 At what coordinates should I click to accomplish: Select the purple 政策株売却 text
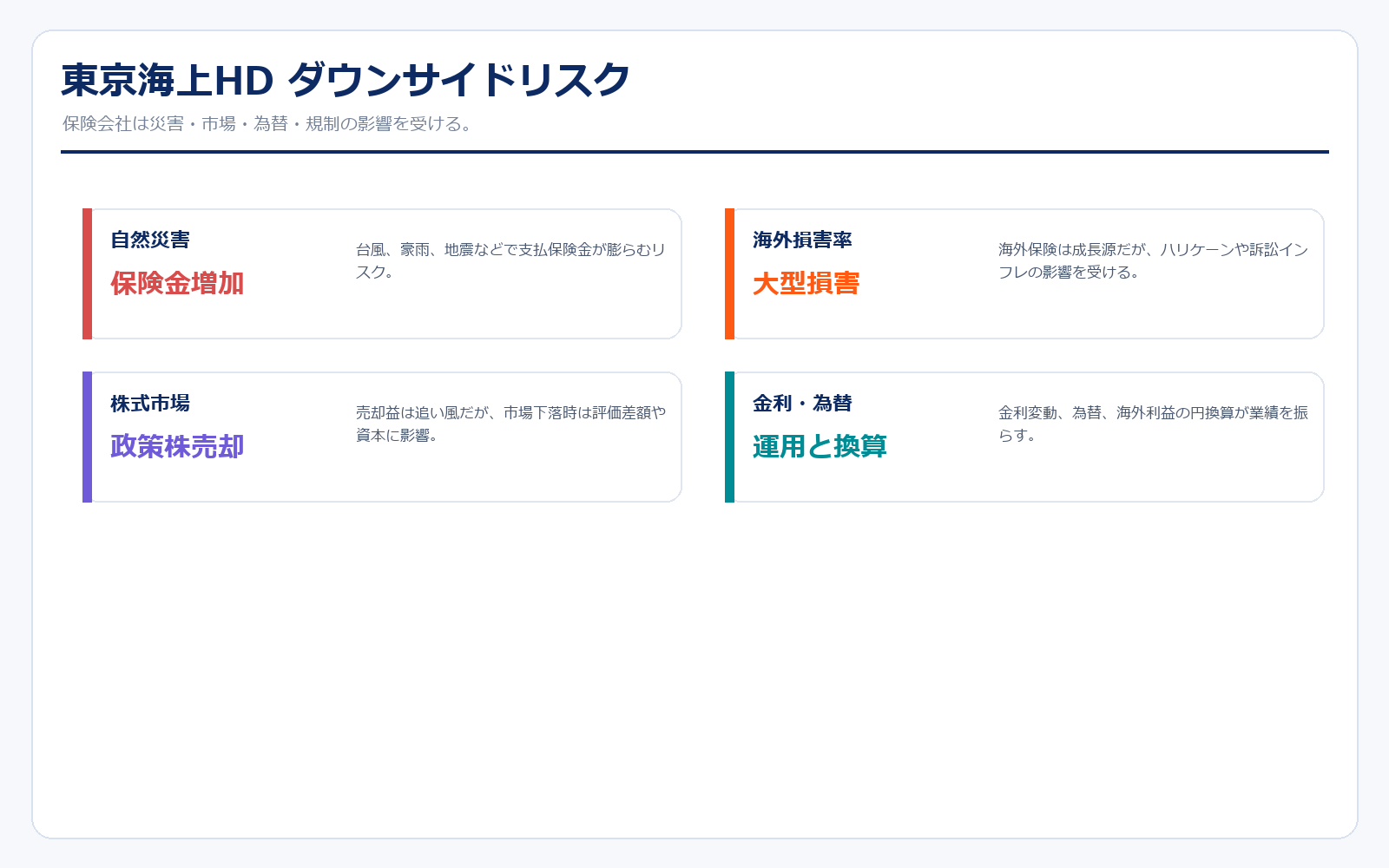tap(177, 446)
